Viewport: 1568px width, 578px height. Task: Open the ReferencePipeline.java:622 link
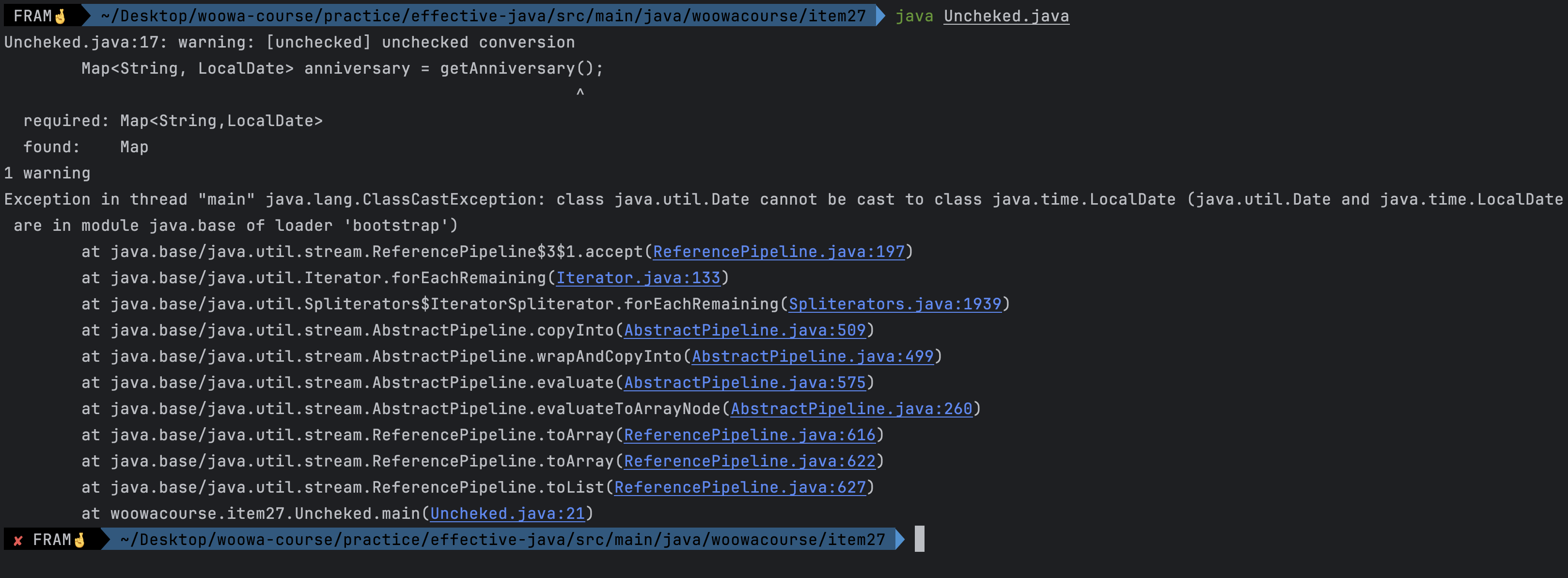point(749,461)
